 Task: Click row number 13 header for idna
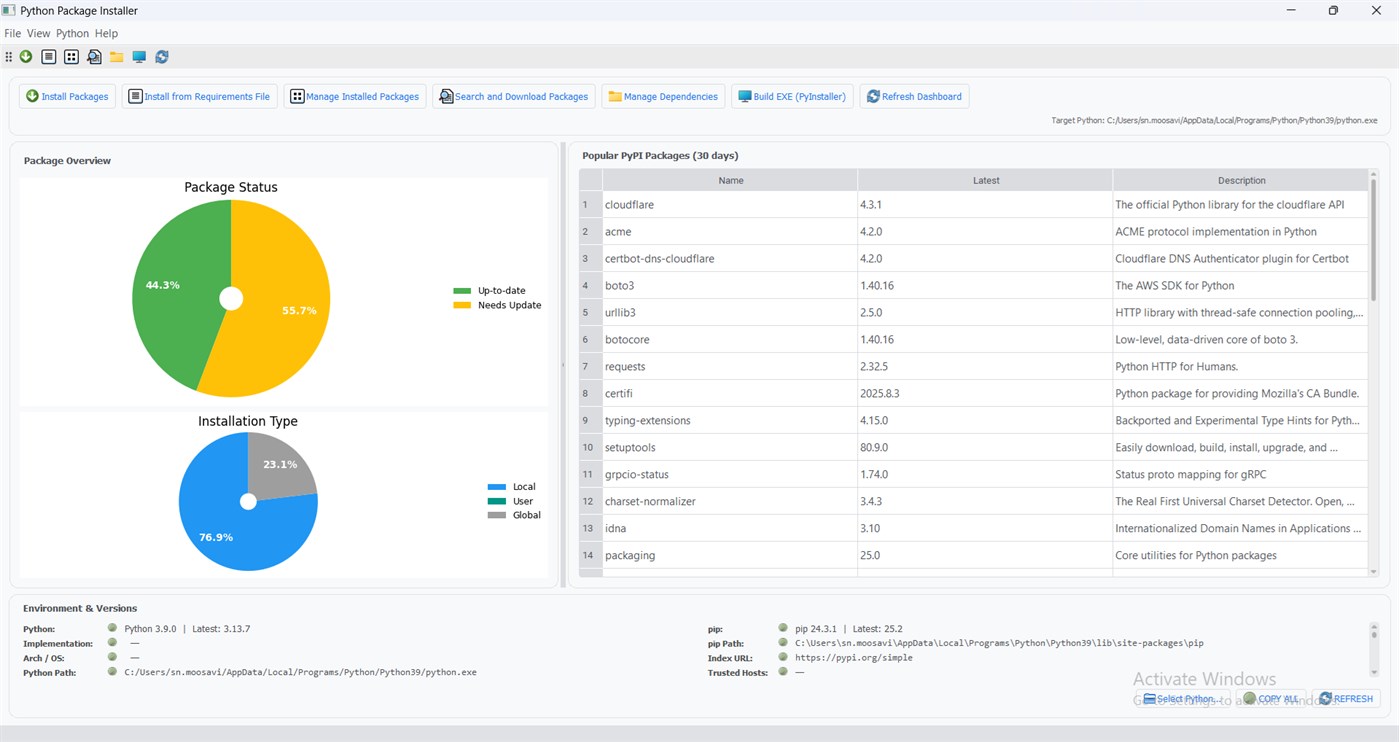click(x=590, y=528)
